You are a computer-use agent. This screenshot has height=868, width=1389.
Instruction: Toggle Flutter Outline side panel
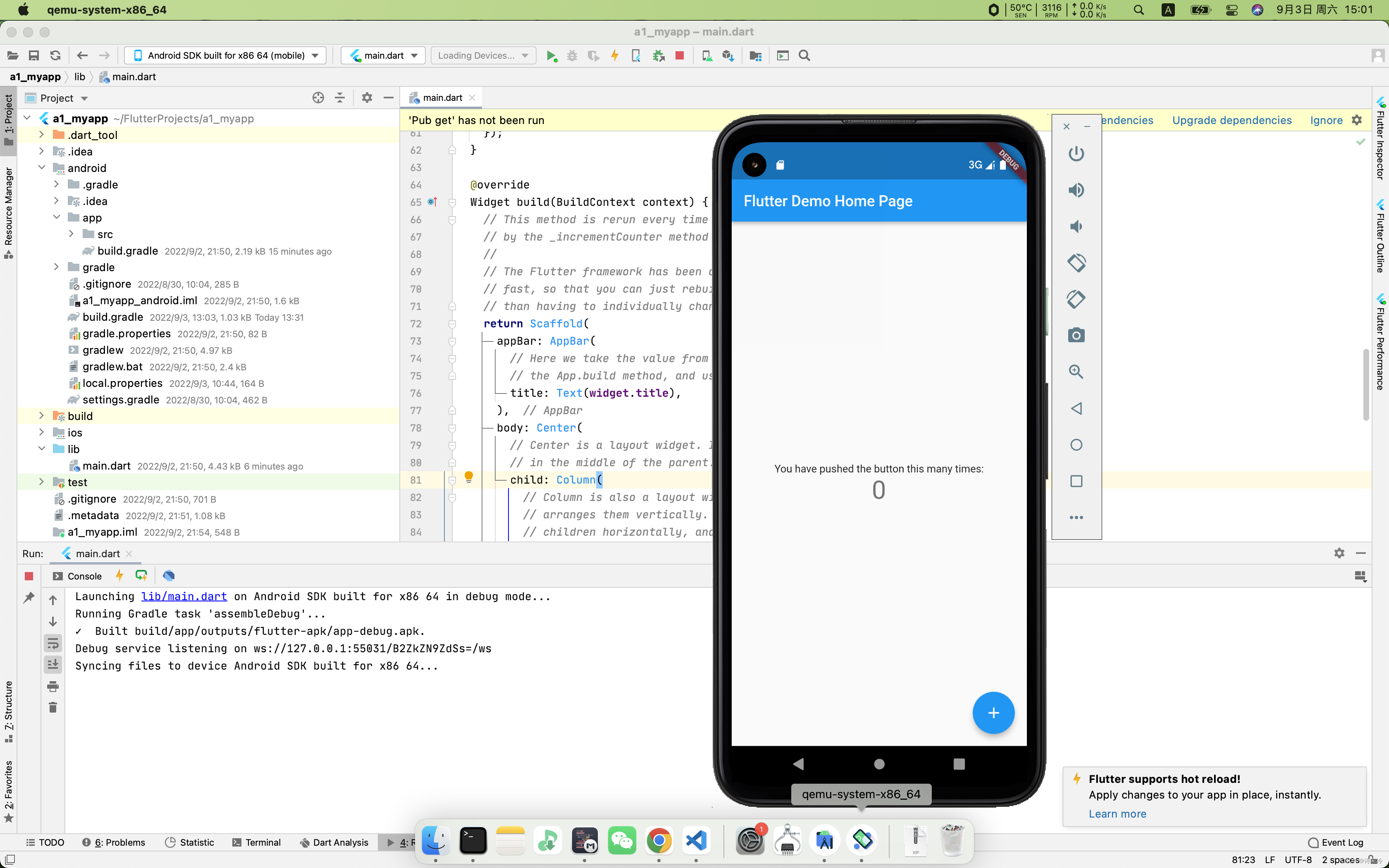tap(1380, 236)
